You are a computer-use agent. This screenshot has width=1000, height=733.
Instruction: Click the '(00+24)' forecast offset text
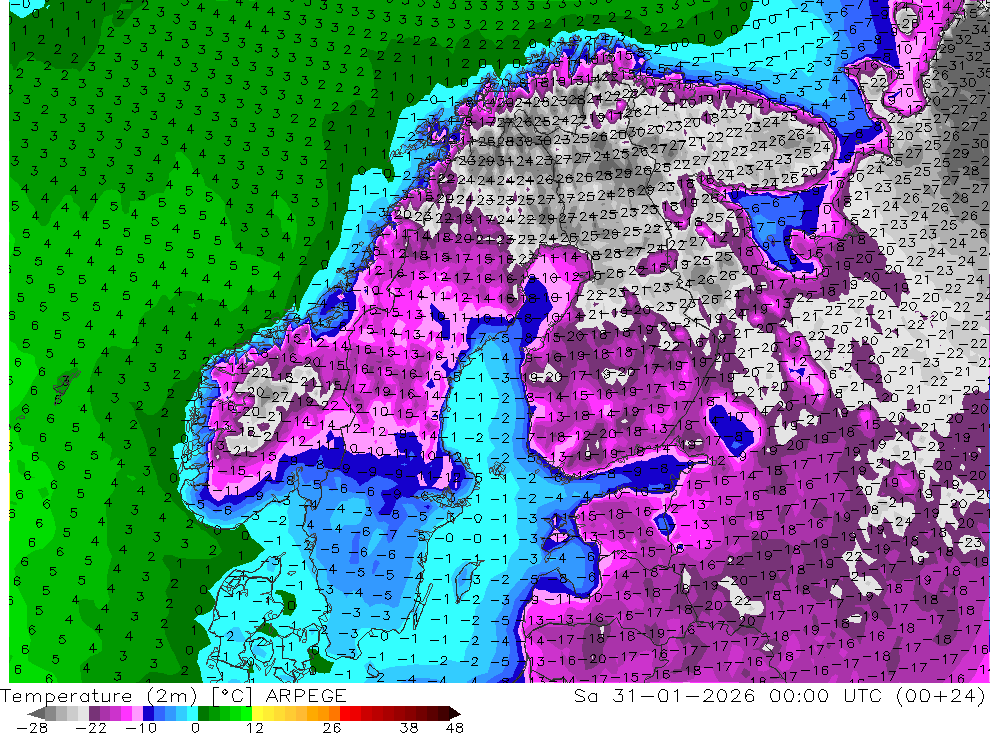pos(940,695)
